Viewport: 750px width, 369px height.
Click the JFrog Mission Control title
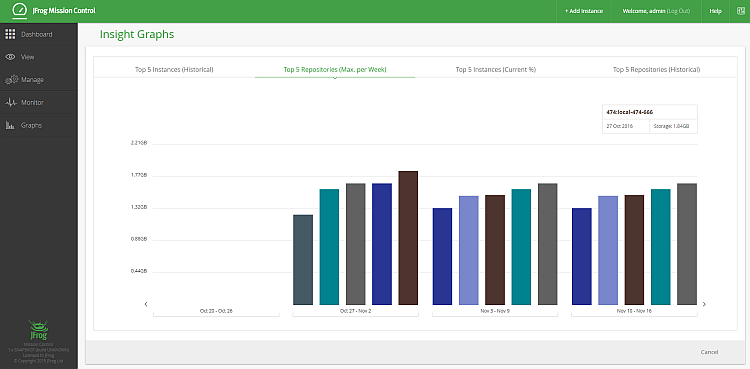(x=64, y=11)
